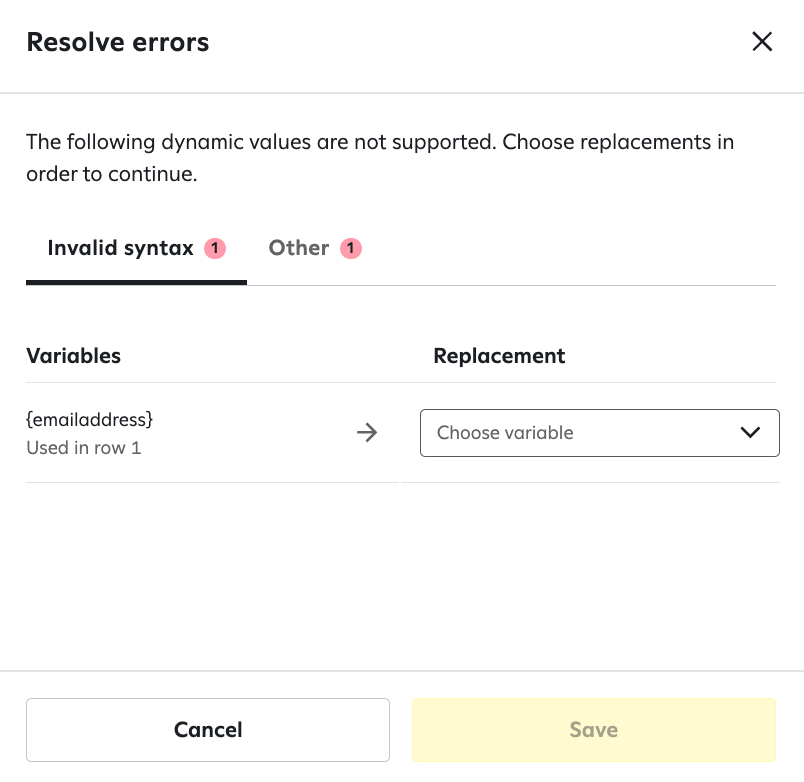
Task: Click the Replacement column header
Action: (x=499, y=356)
